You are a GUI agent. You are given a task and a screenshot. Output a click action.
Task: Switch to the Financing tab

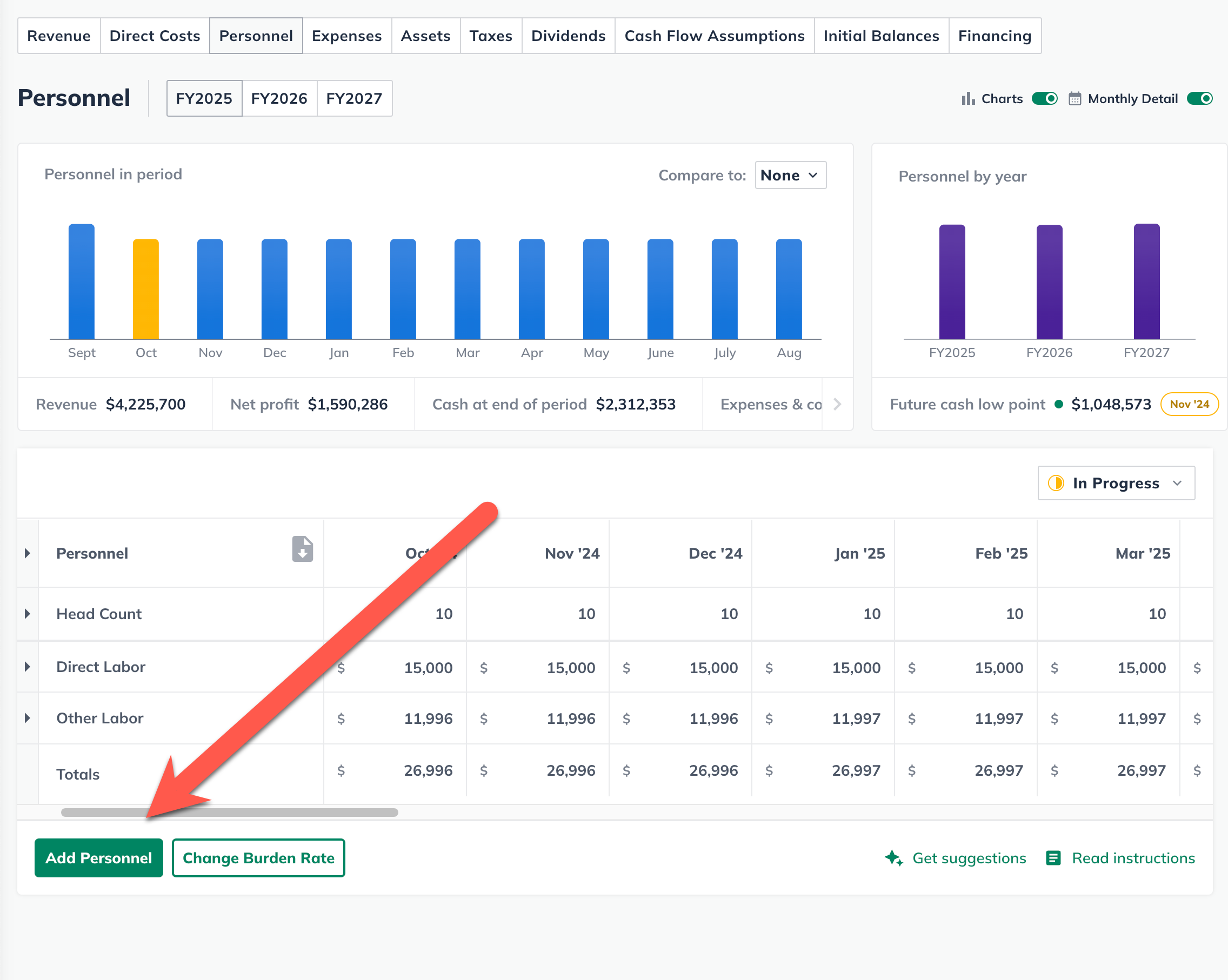click(x=995, y=36)
